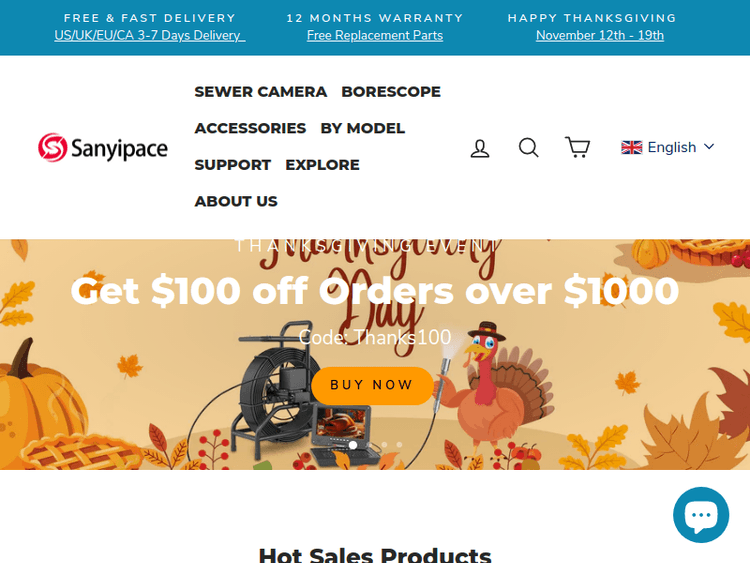750x563 pixels.
Task: Click the Buy Now button
Action: (x=372, y=386)
